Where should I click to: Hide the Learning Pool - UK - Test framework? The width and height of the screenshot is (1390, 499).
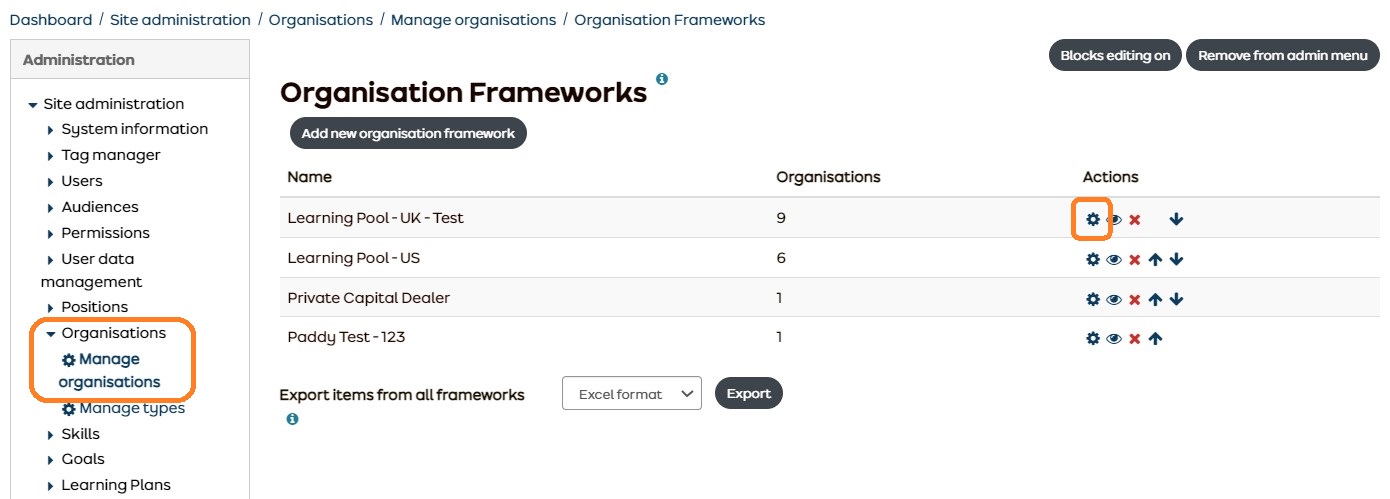1114,219
